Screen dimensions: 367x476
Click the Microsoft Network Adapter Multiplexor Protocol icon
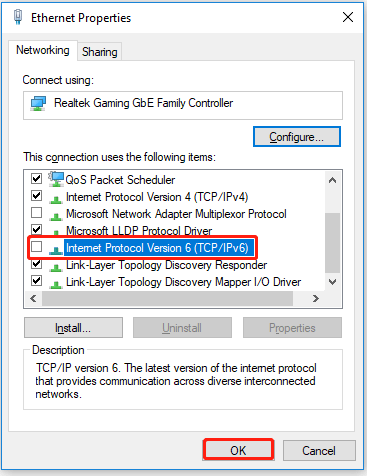[56, 216]
